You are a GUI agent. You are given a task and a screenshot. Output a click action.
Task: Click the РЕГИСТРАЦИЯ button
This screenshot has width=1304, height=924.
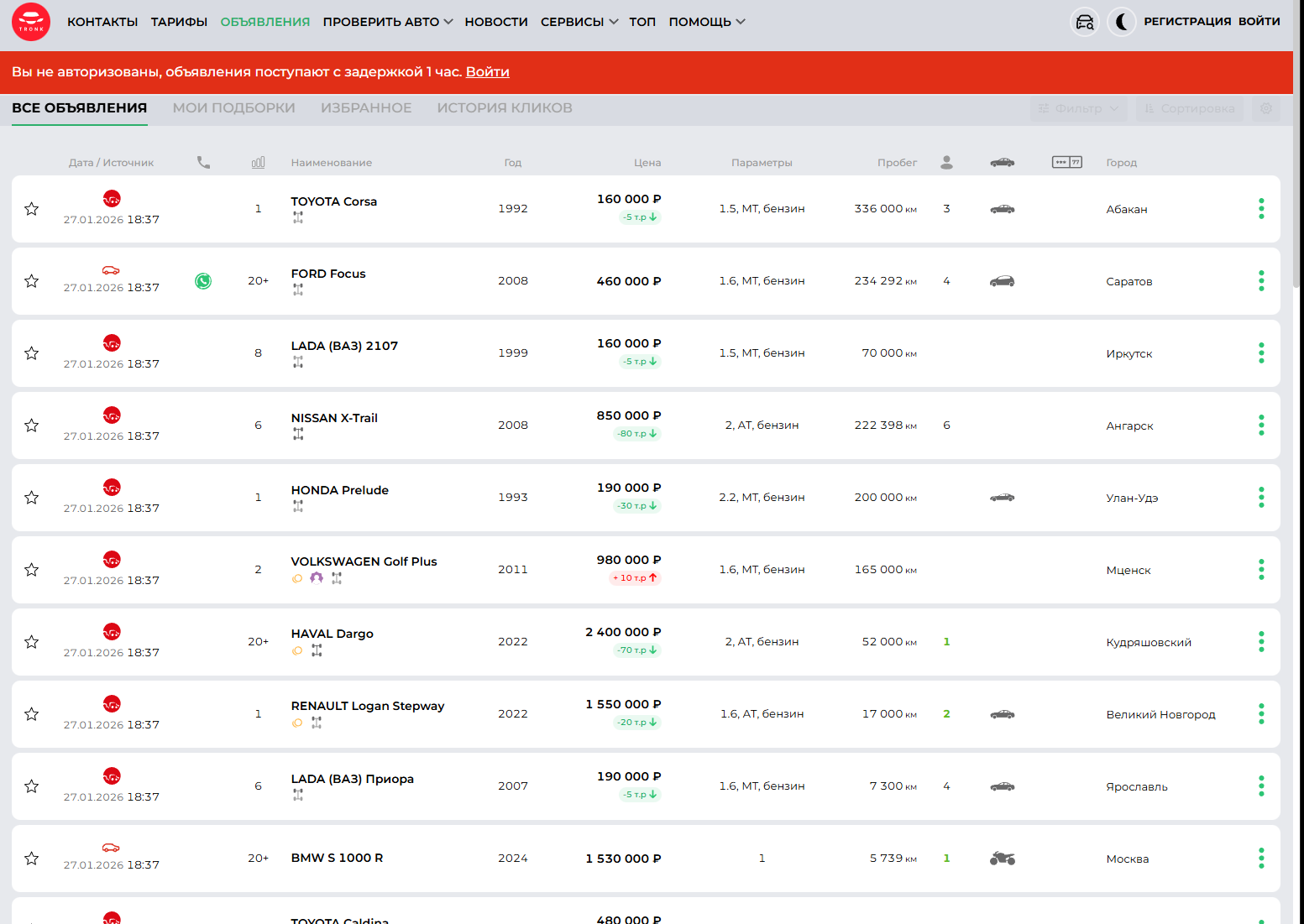[1186, 22]
